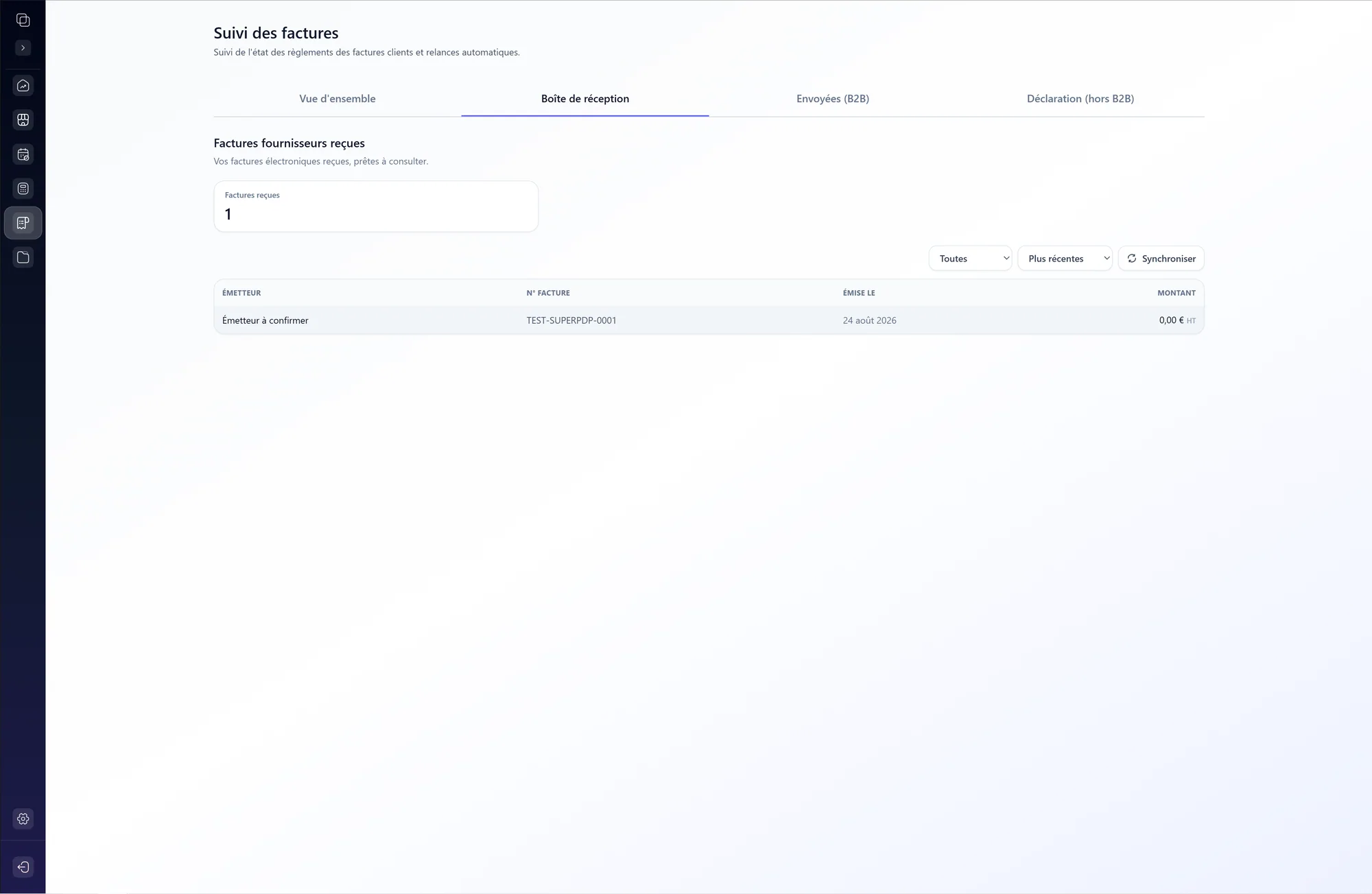Open the dashboard house-chart icon
1372x894 pixels.
click(x=23, y=86)
